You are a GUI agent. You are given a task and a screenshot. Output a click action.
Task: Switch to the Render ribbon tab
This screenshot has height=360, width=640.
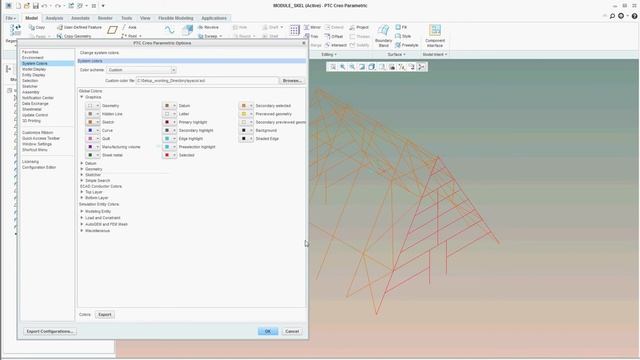(x=105, y=18)
